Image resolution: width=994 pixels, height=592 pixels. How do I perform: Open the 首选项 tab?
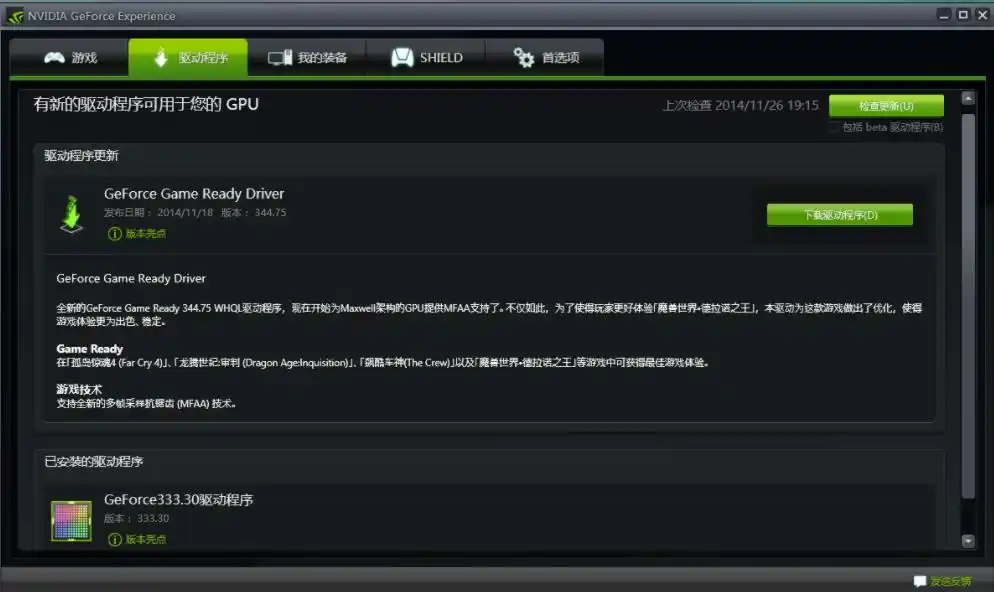(545, 58)
